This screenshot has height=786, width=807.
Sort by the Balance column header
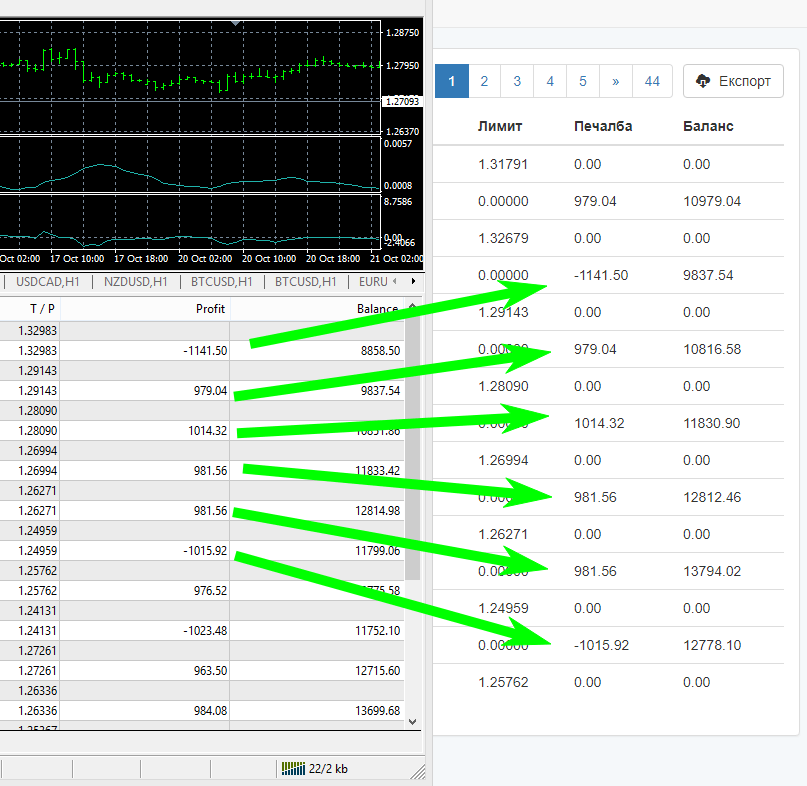point(376,309)
